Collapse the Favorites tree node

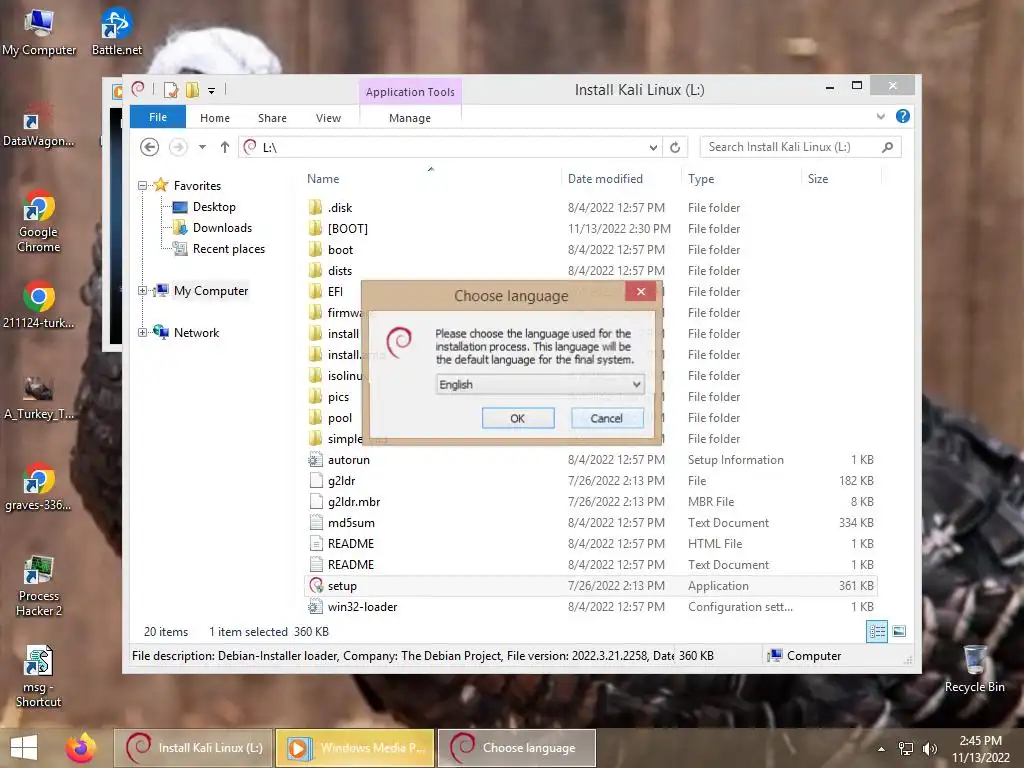click(x=142, y=186)
